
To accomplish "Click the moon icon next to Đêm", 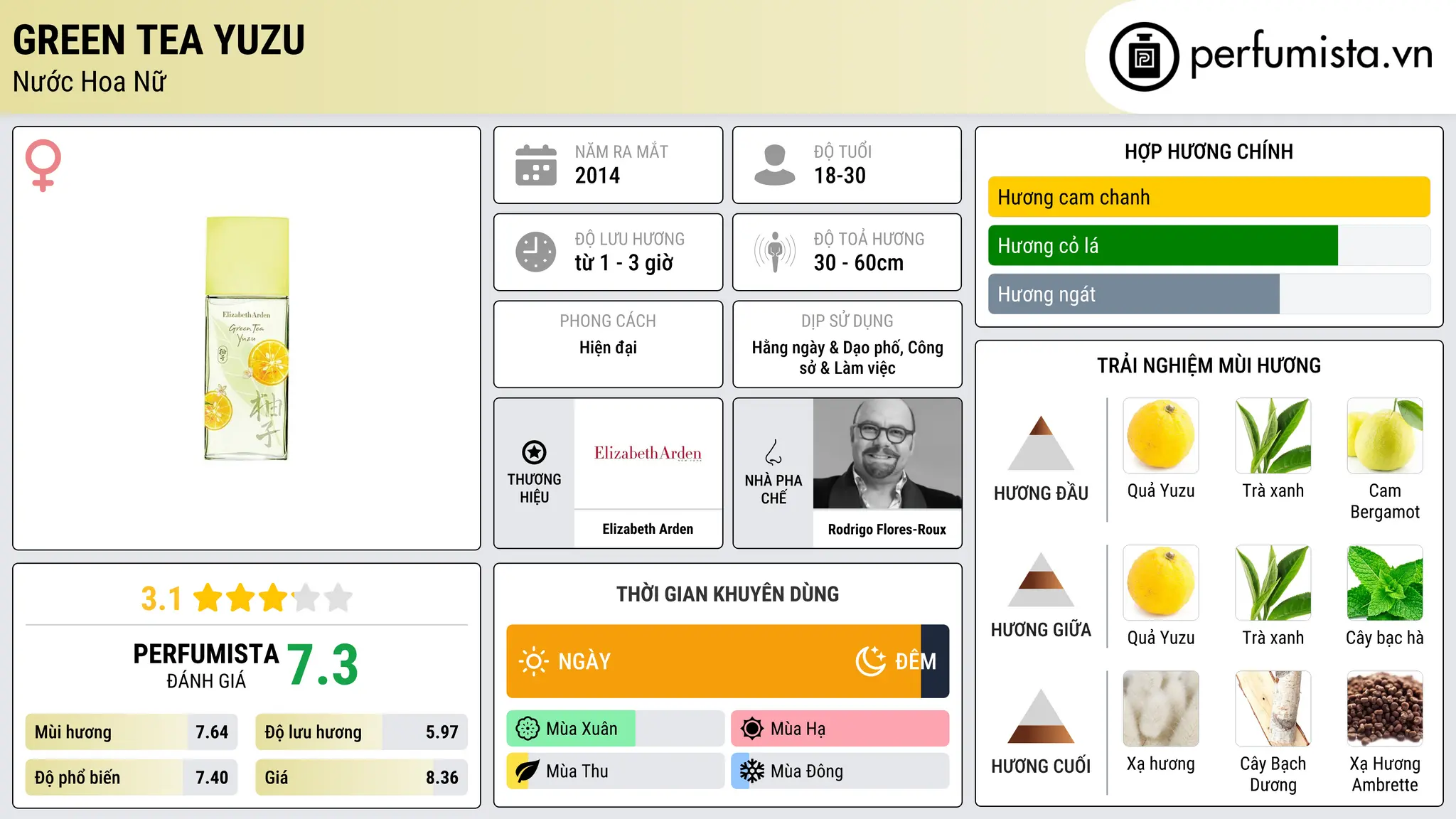I will pyautogui.click(x=871, y=661).
